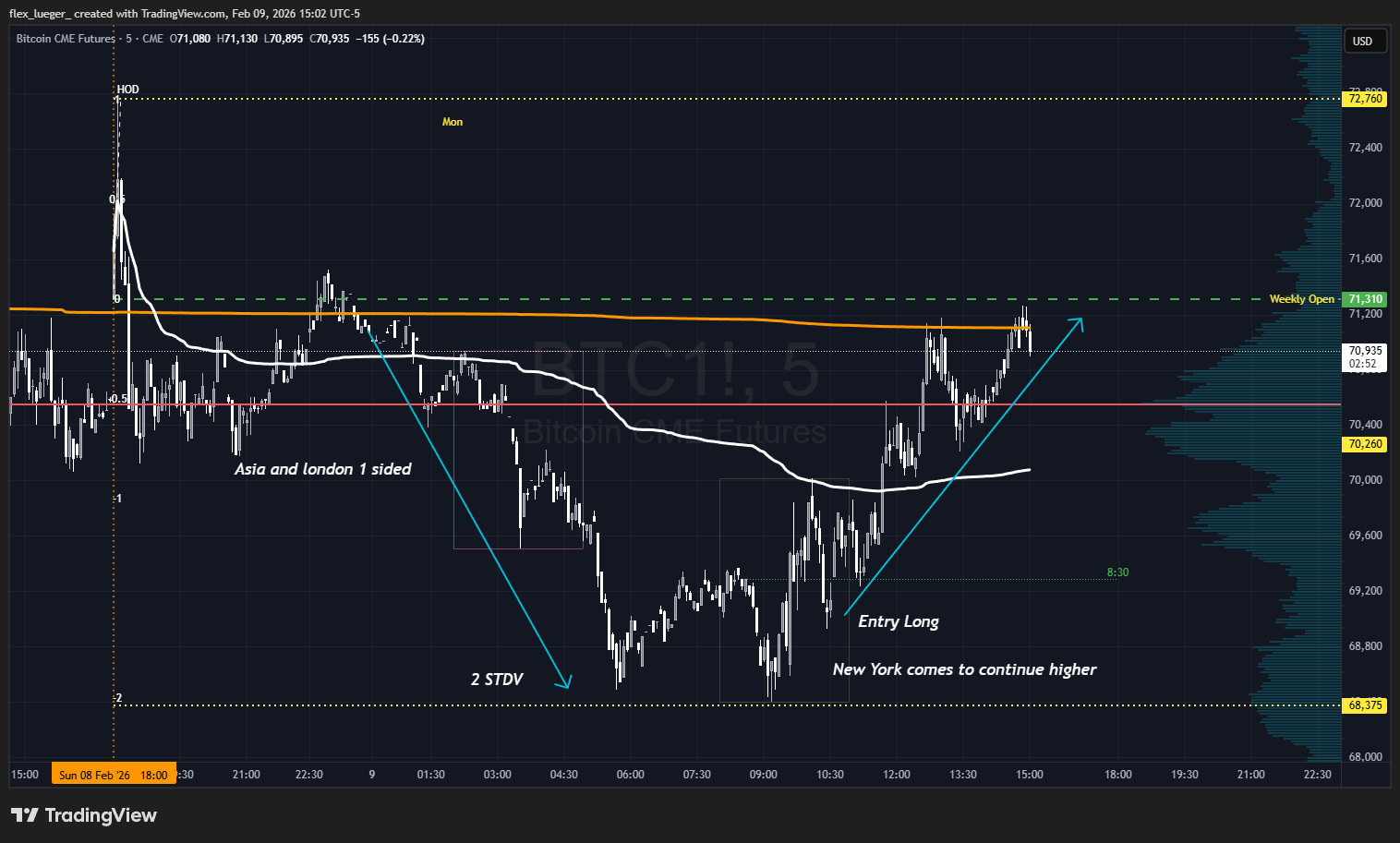This screenshot has width=1400, height=843.
Task: Click the 72,760 yellow price label
Action: 1365,99
